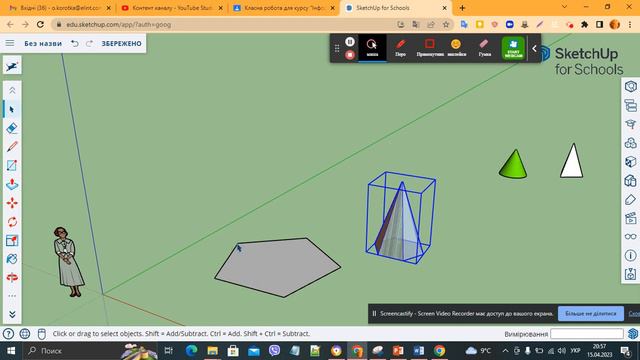This screenshot has width=640, height=360.
Task: Select the Line pencil tool
Action: [x=12, y=147]
